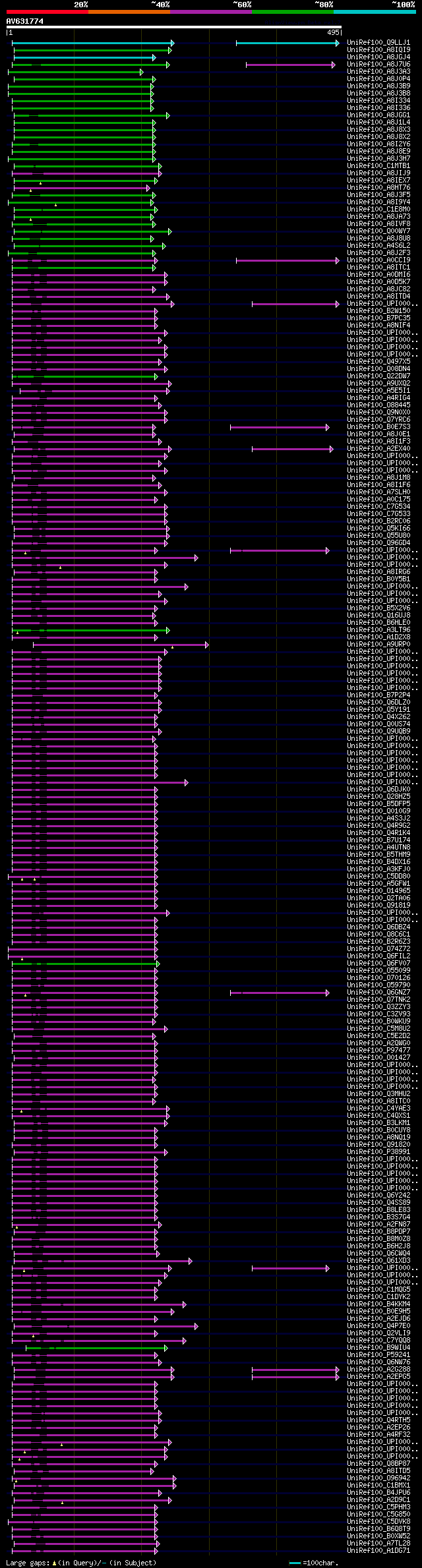This screenshot has height=1568, width=422.
Task: Select hit label UniRef100_A8NIF4
Action: [x=378, y=325]
